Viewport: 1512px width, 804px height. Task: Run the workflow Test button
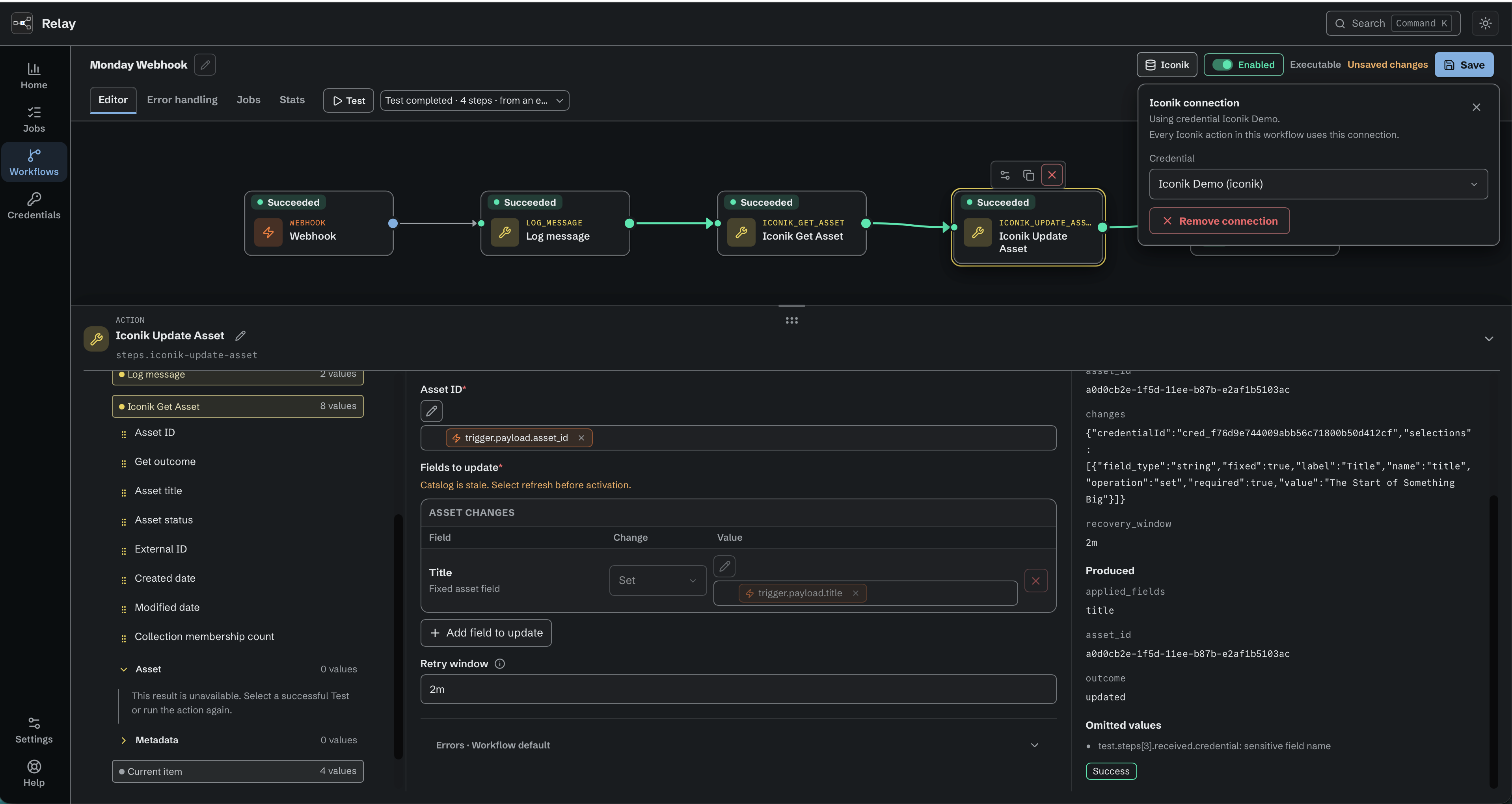click(x=348, y=100)
